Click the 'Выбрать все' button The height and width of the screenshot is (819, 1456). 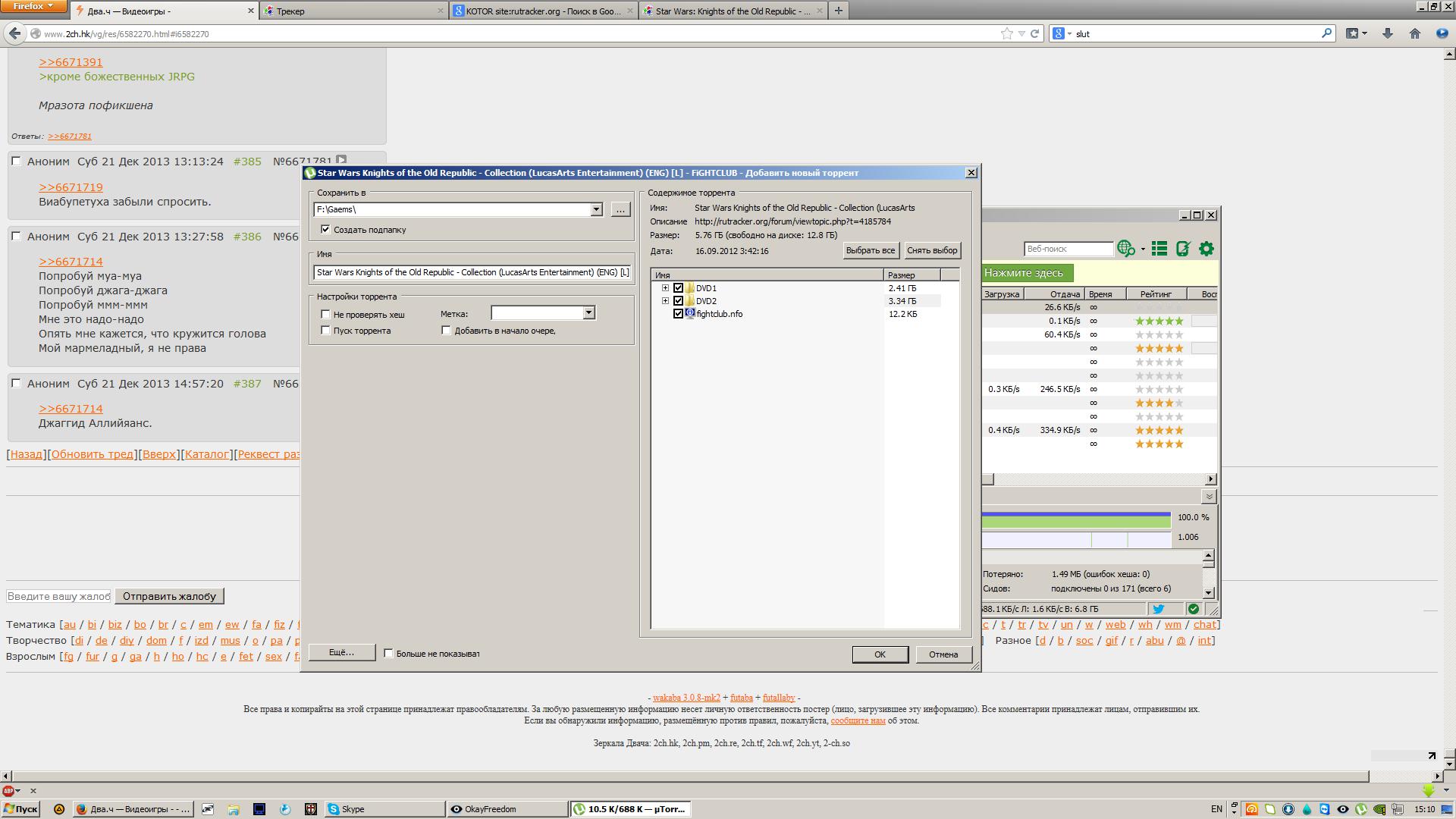pyautogui.click(x=871, y=250)
